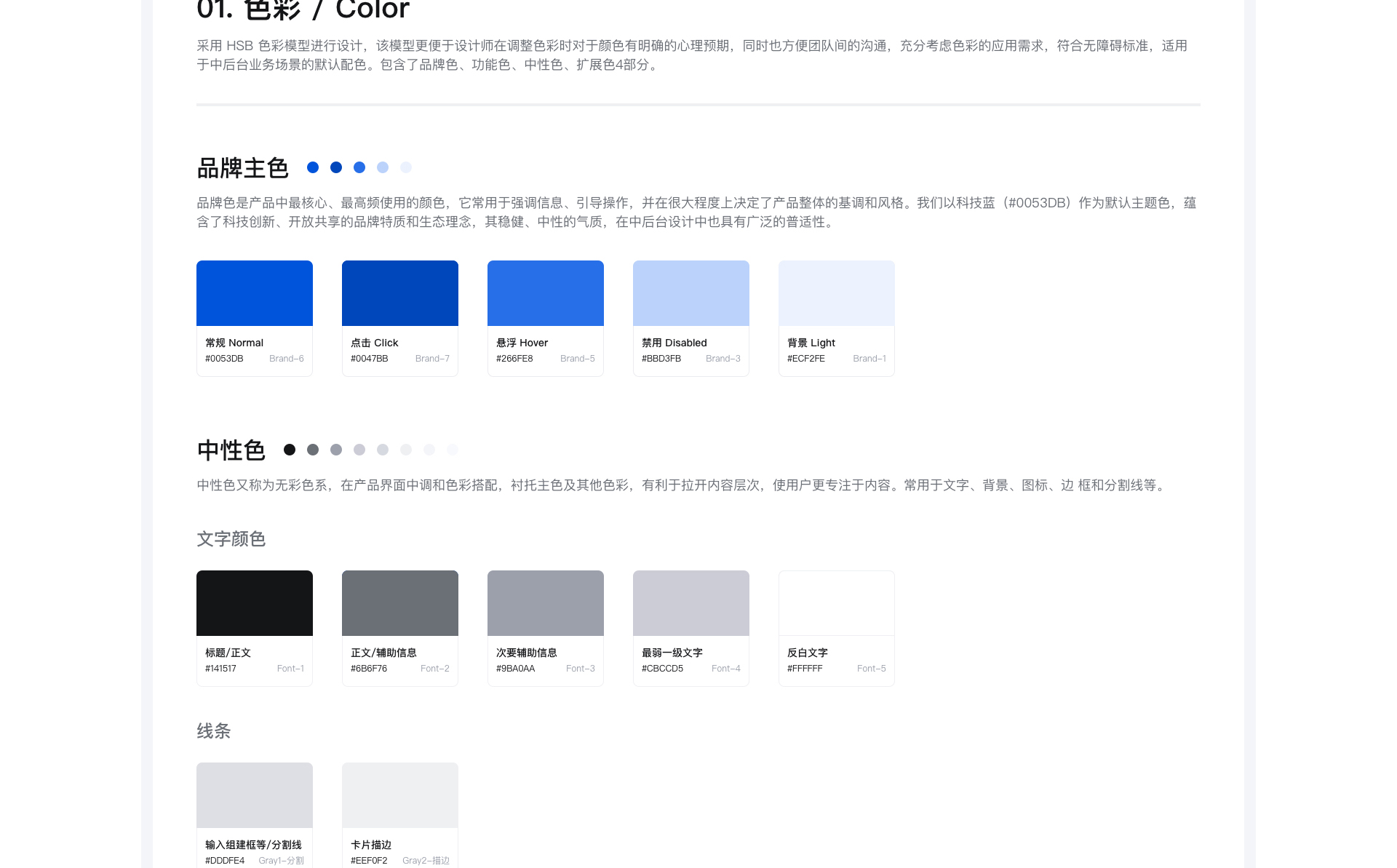Click the #EEF0F2 card border swatch

pos(400,795)
